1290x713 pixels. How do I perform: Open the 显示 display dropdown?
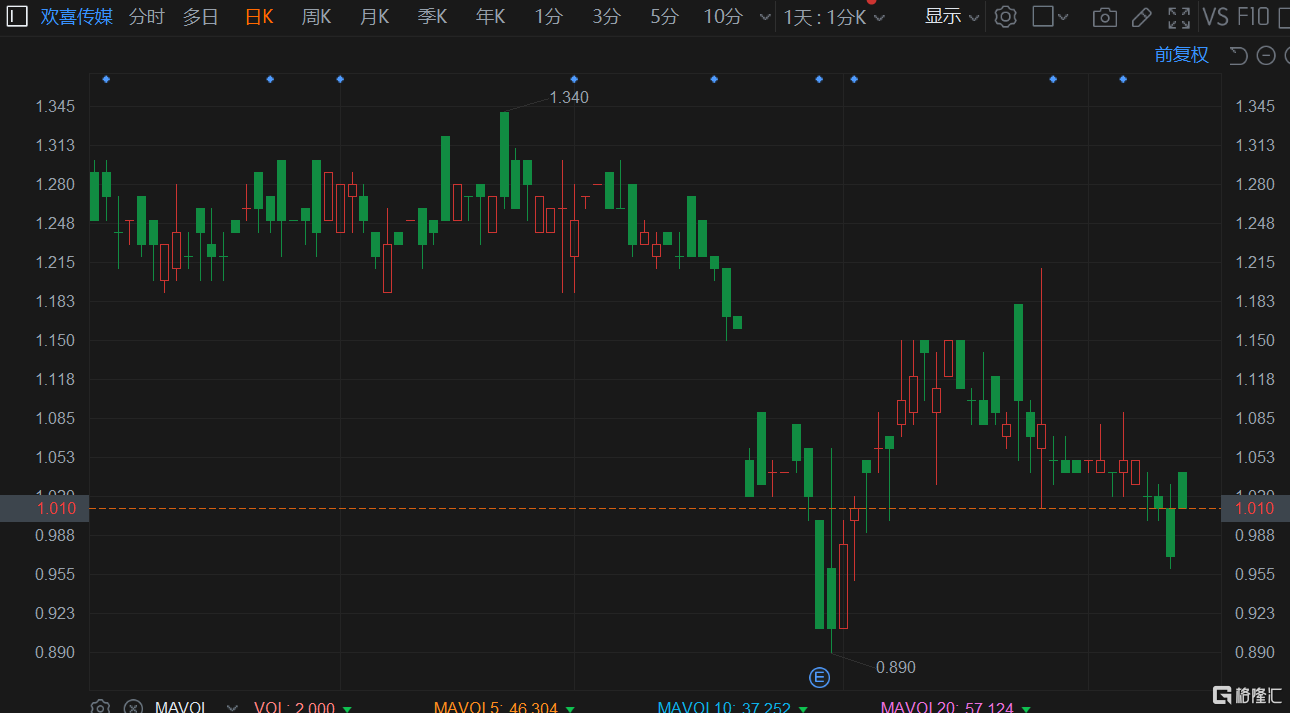(951, 16)
